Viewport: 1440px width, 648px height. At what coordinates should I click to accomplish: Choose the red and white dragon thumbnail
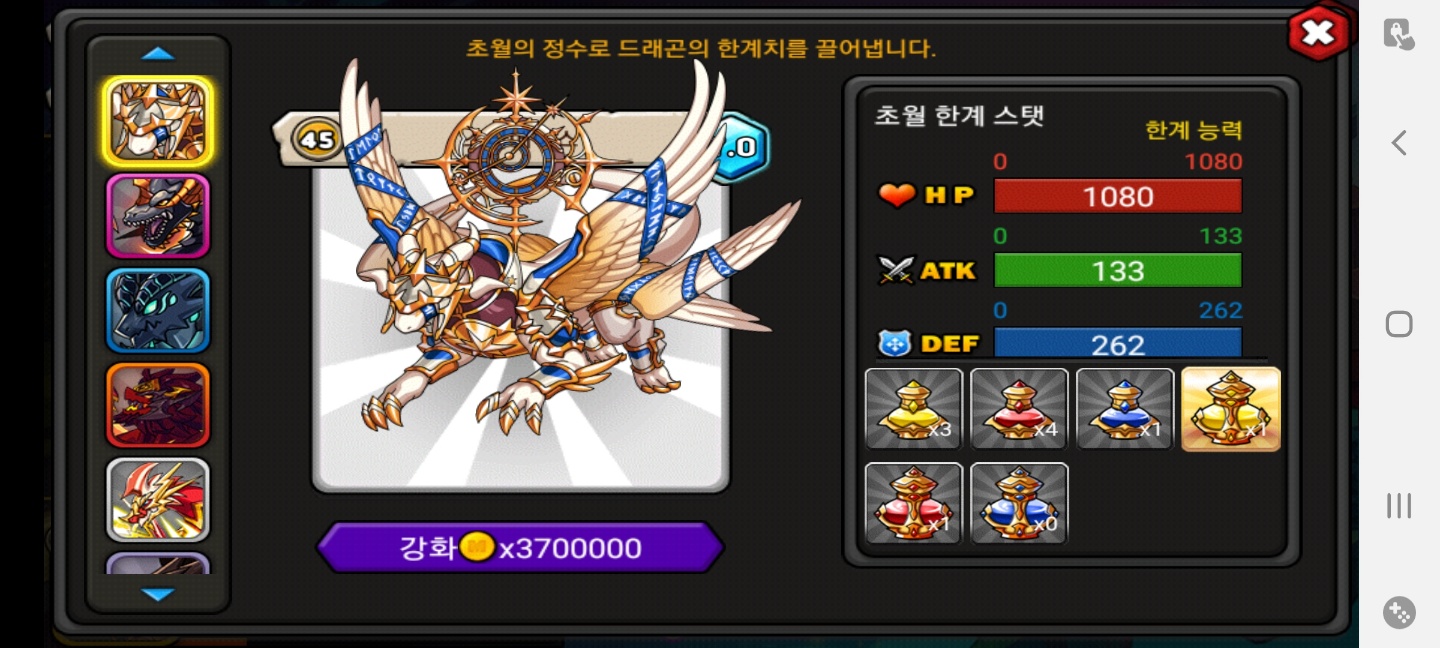pos(158,500)
